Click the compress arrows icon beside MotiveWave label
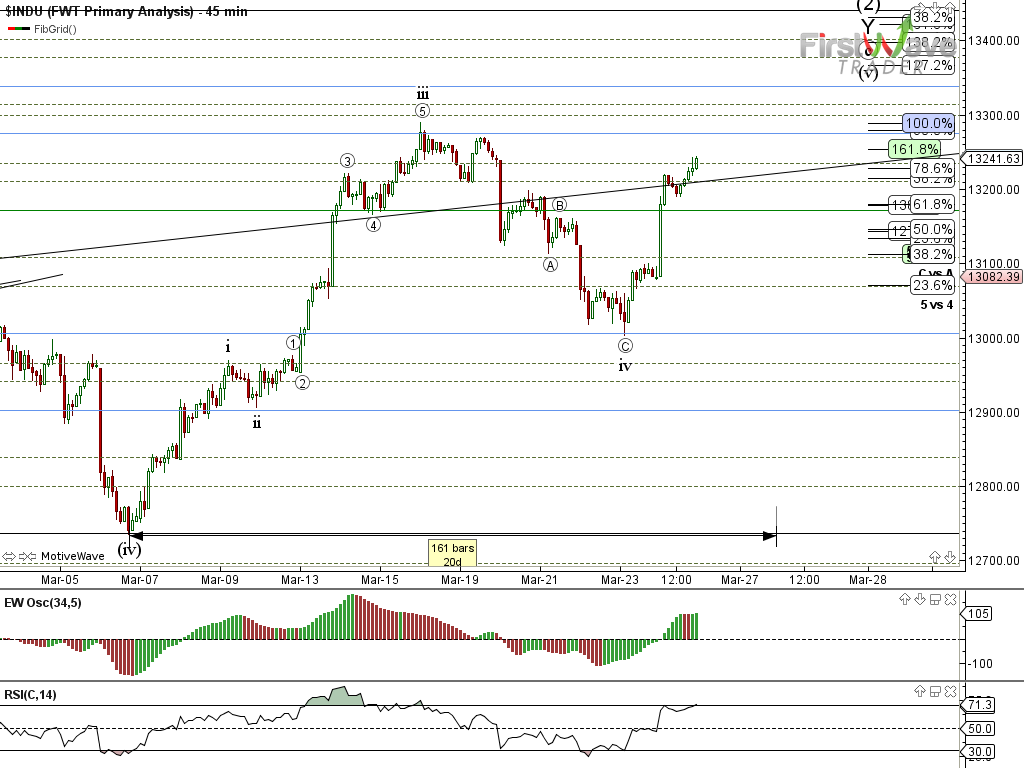This screenshot has width=1024, height=768. (28, 556)
